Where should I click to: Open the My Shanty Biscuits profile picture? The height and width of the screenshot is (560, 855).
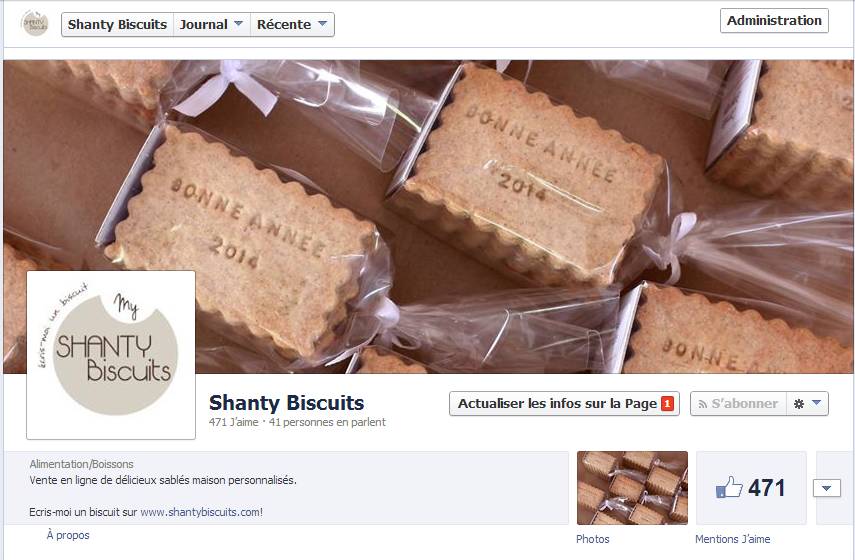tap(111, 355)
